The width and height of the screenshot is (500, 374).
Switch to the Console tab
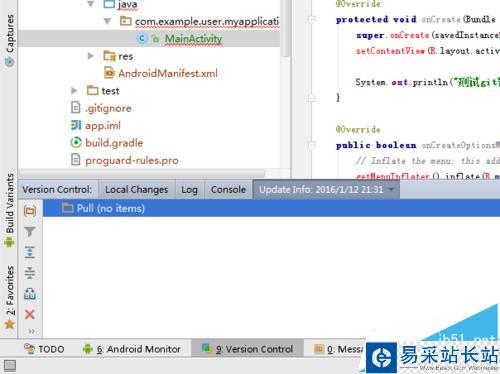pos(228,190)
